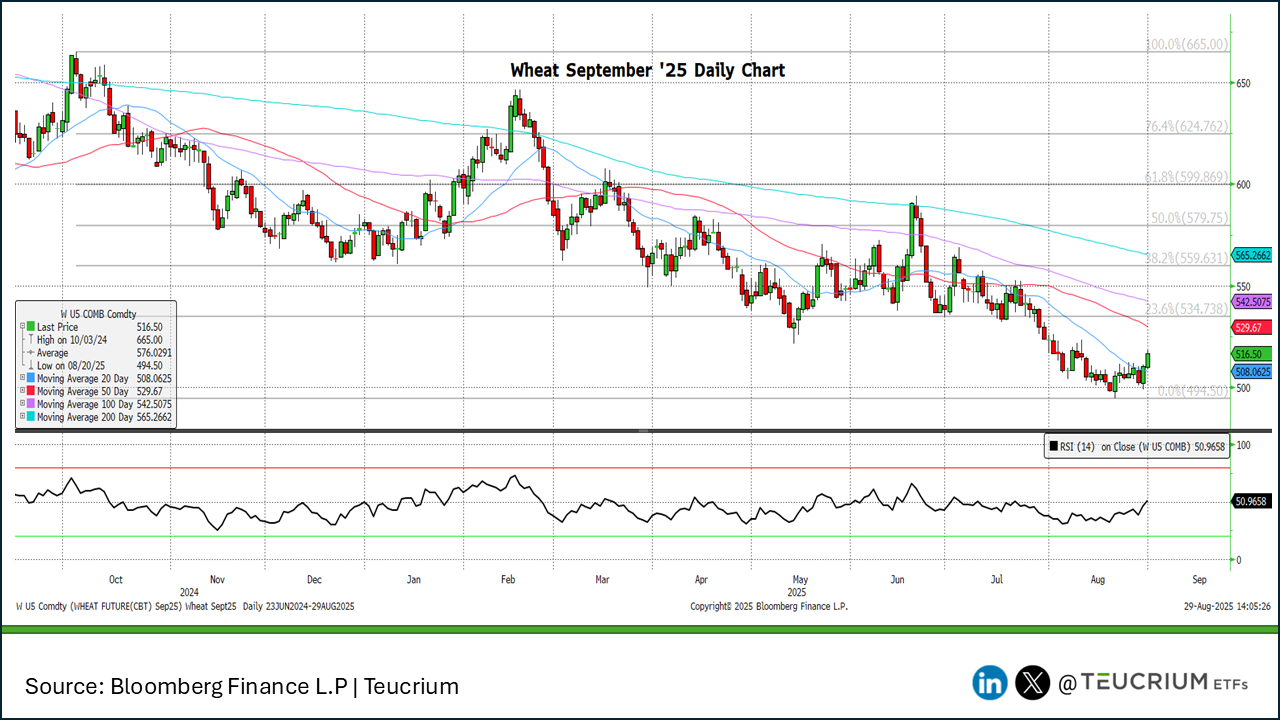Screen dimensions: 1280x720
Task: Click the 600 price axis label
Action: pyautogui.click(x=1245, y=184)
